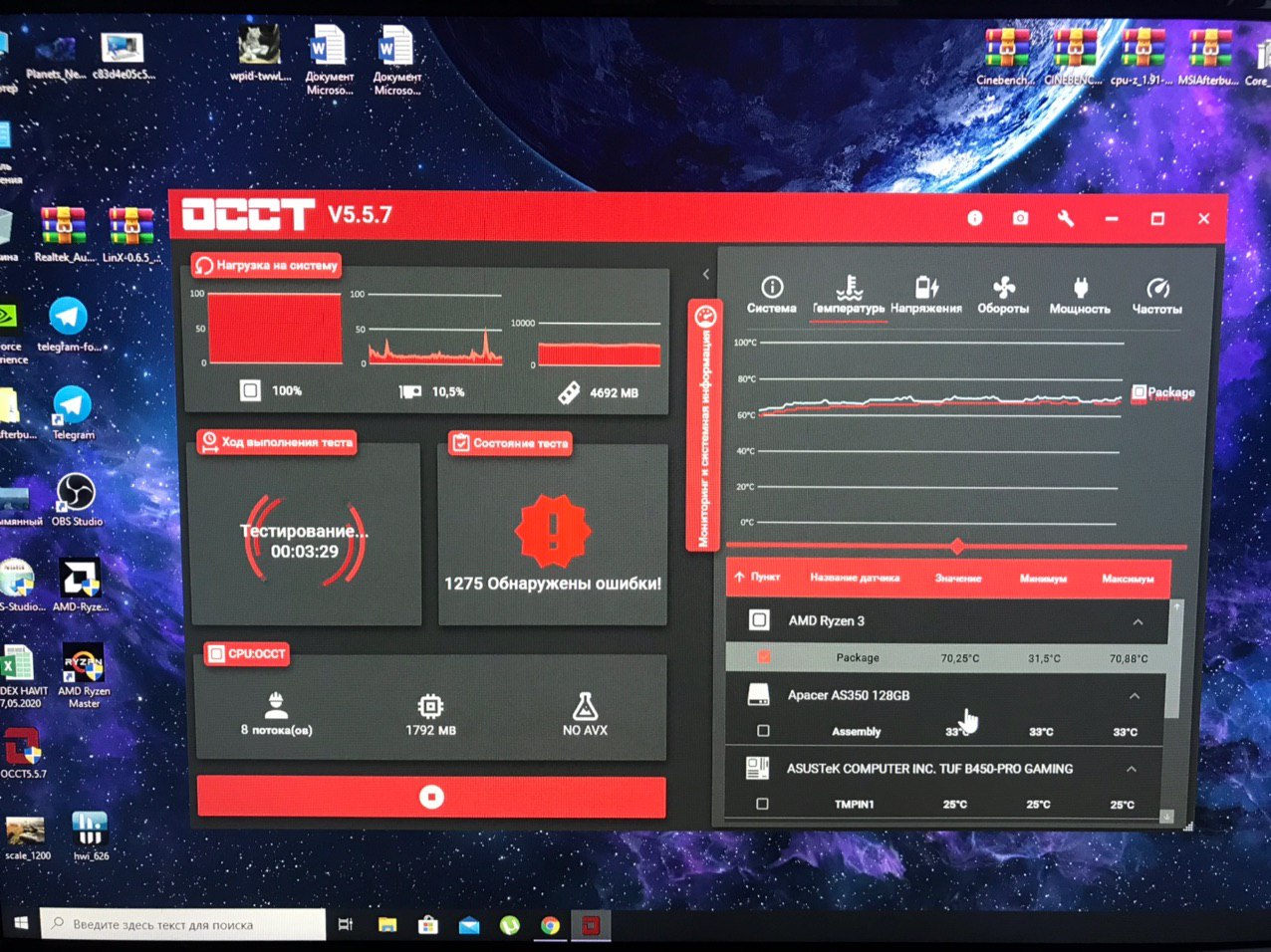The width and height of the screenshot is (1271, 952).
Task: Open the hwi_626 desktop icon
Action: tap(90, 835)
